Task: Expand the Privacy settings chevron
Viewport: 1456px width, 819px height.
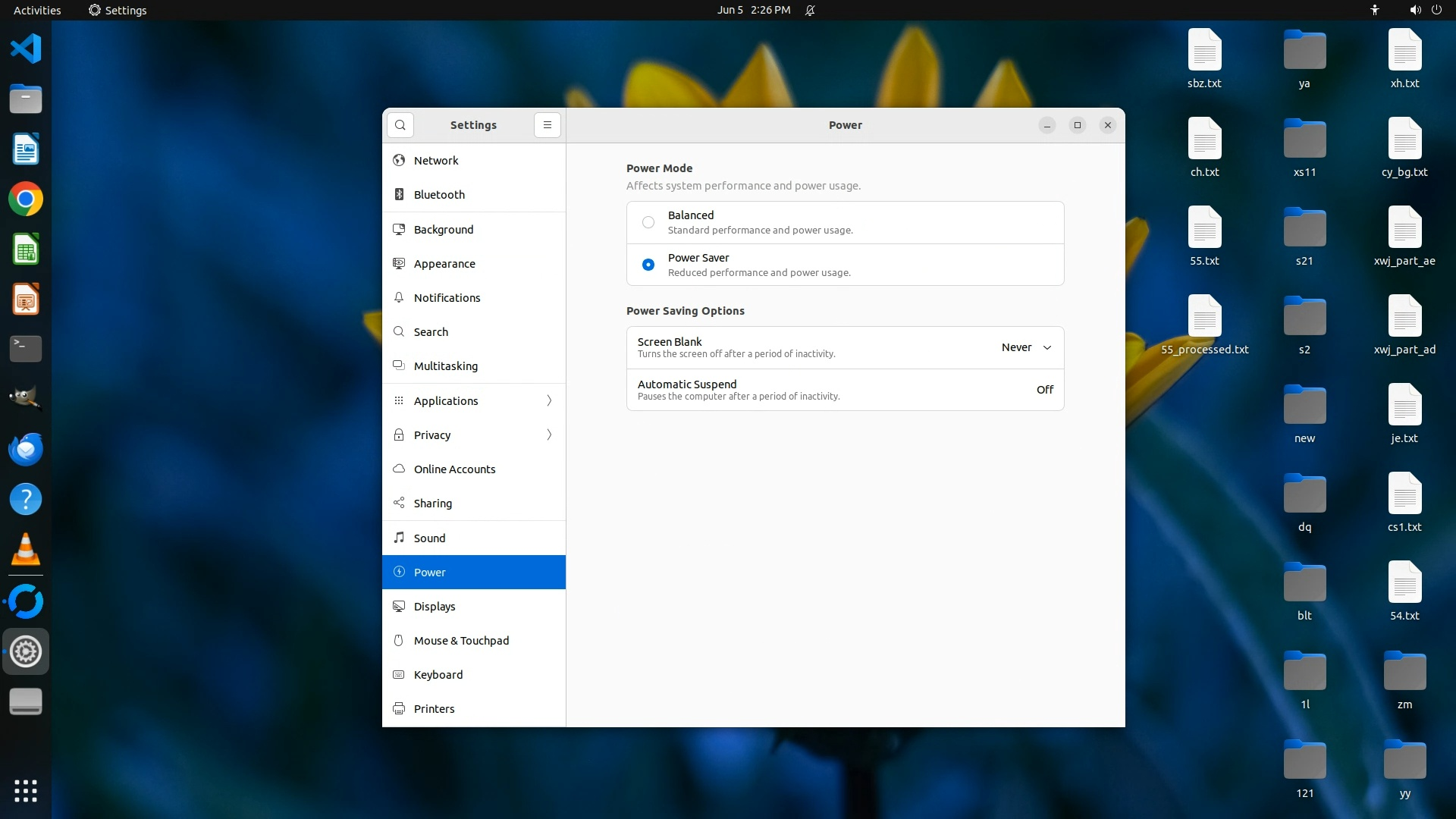Action: click(x=549, y=435)
